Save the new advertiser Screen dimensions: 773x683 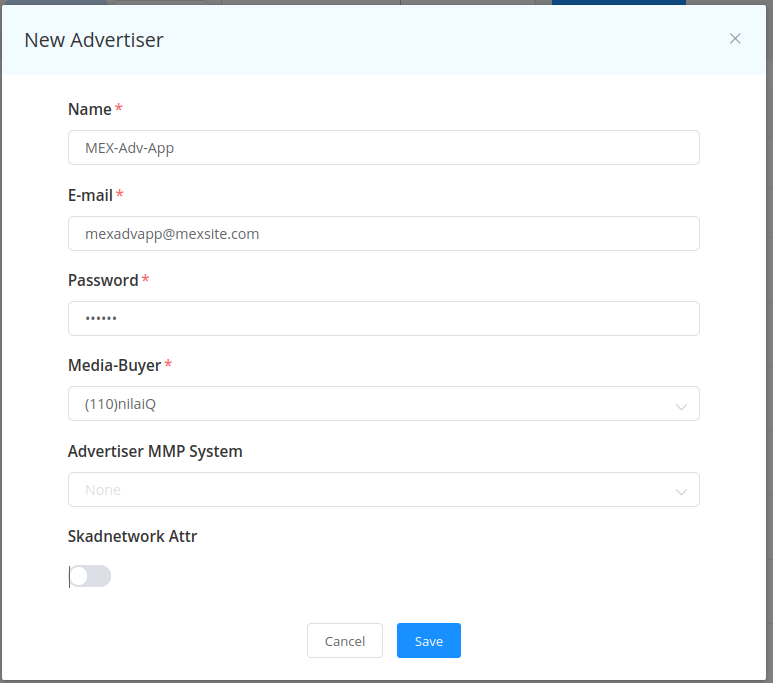[x=428, y=641]
